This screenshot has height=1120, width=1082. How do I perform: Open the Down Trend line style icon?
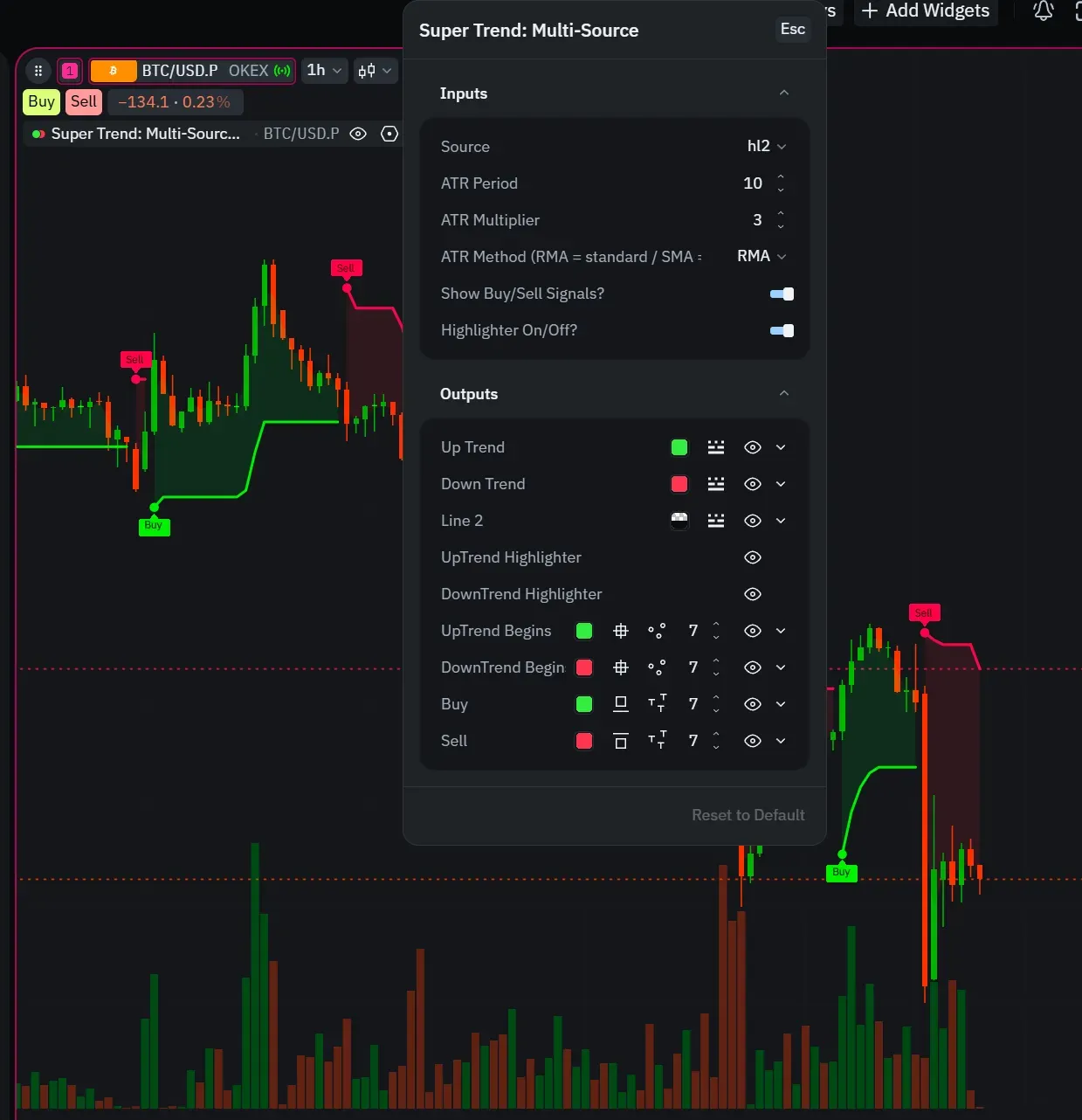pos(716,484)
